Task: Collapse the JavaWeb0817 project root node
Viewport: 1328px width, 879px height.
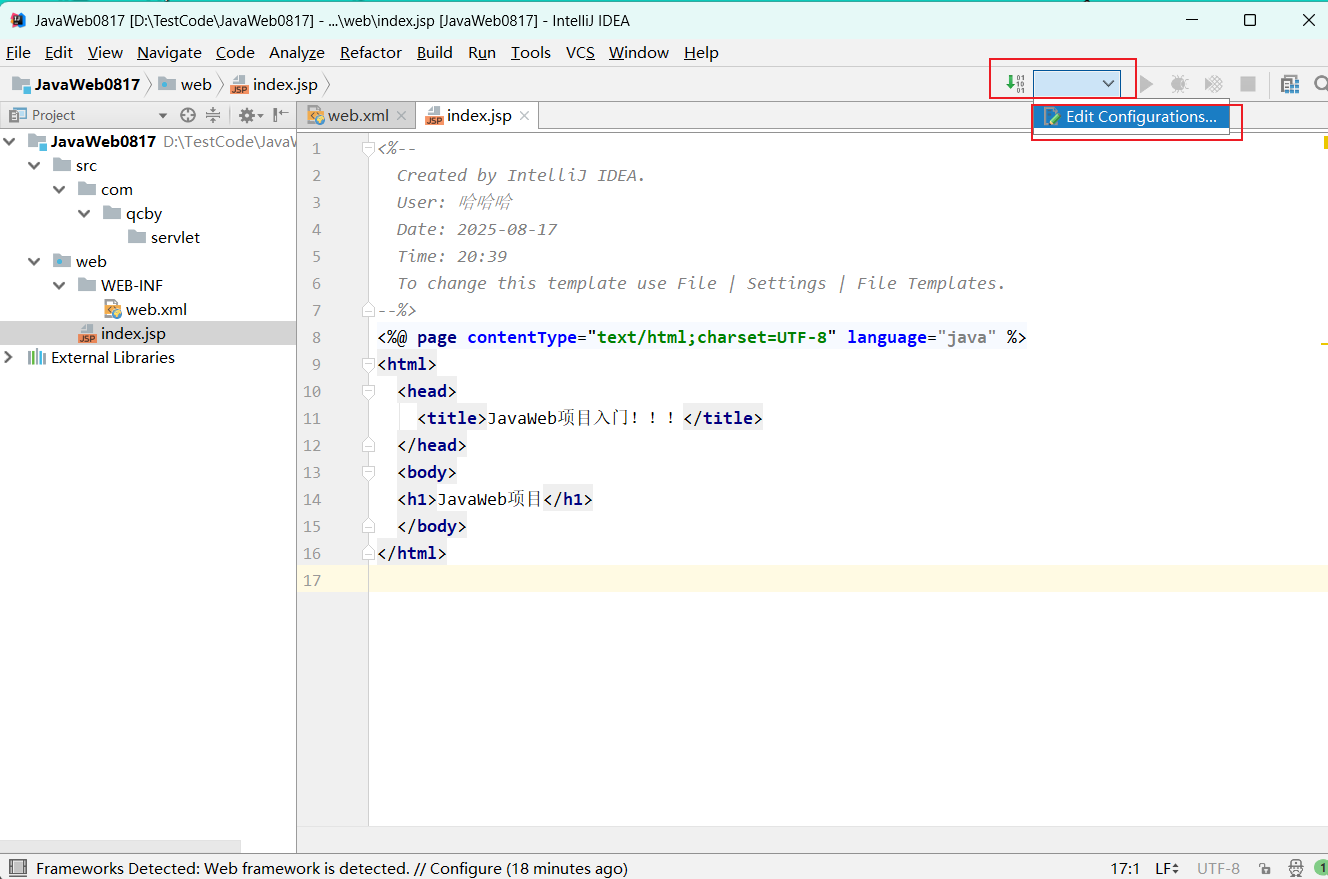Action: point(10,141)
